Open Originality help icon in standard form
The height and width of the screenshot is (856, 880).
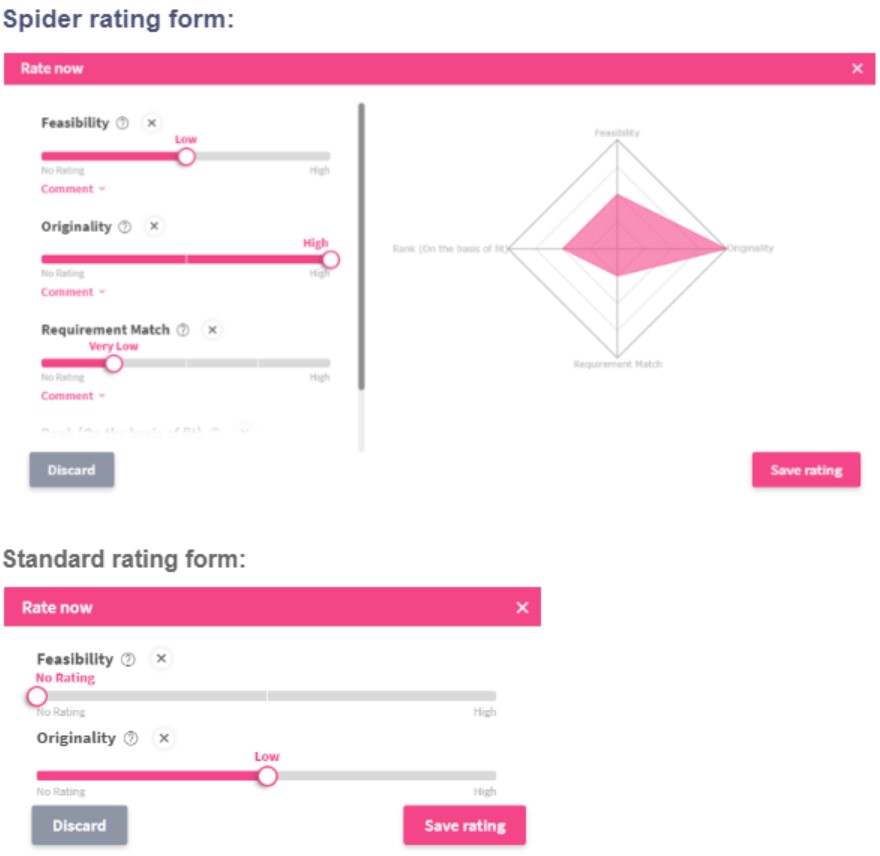129,739
